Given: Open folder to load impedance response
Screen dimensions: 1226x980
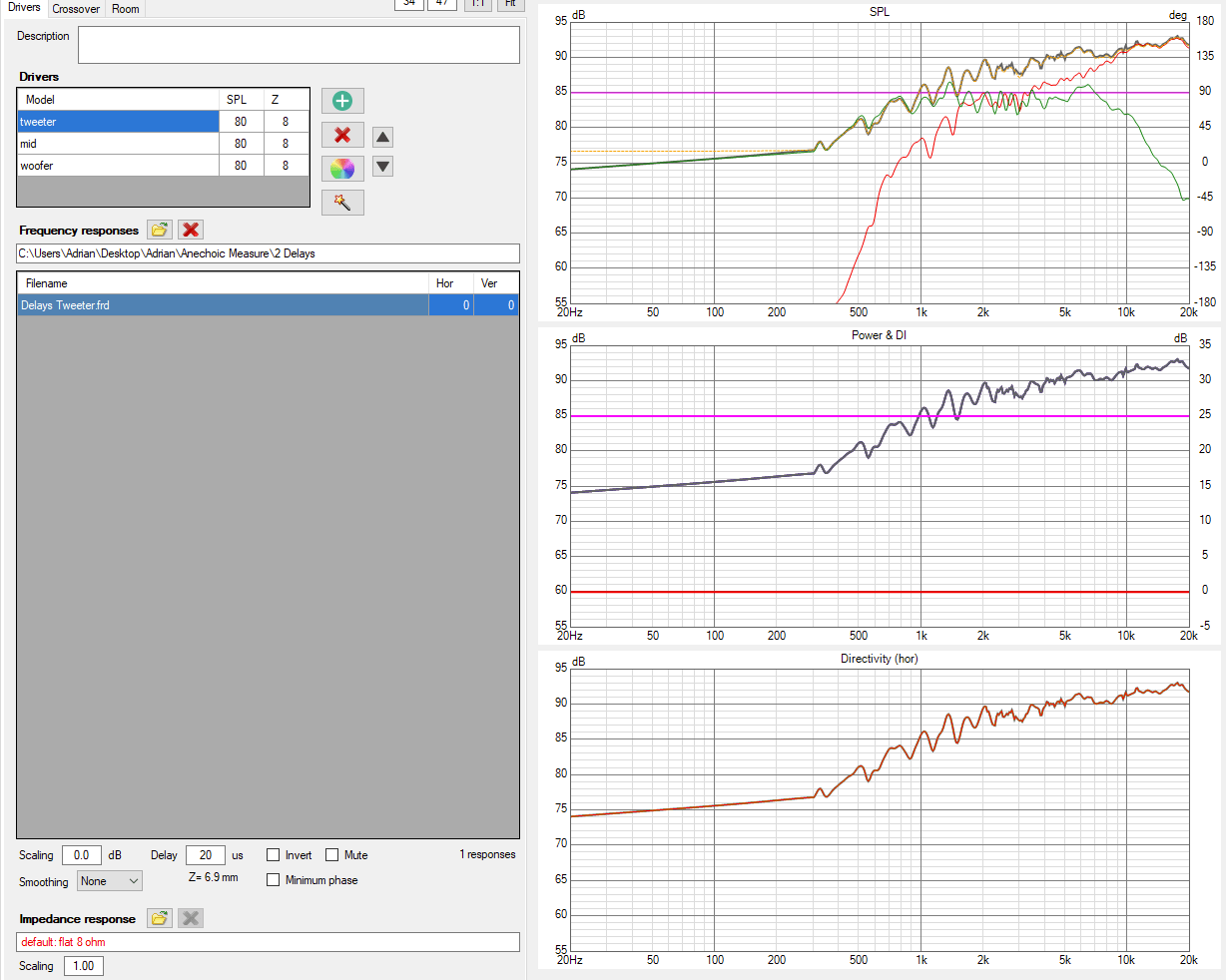Looking at the screenshot, I should [x=160, y=918].
